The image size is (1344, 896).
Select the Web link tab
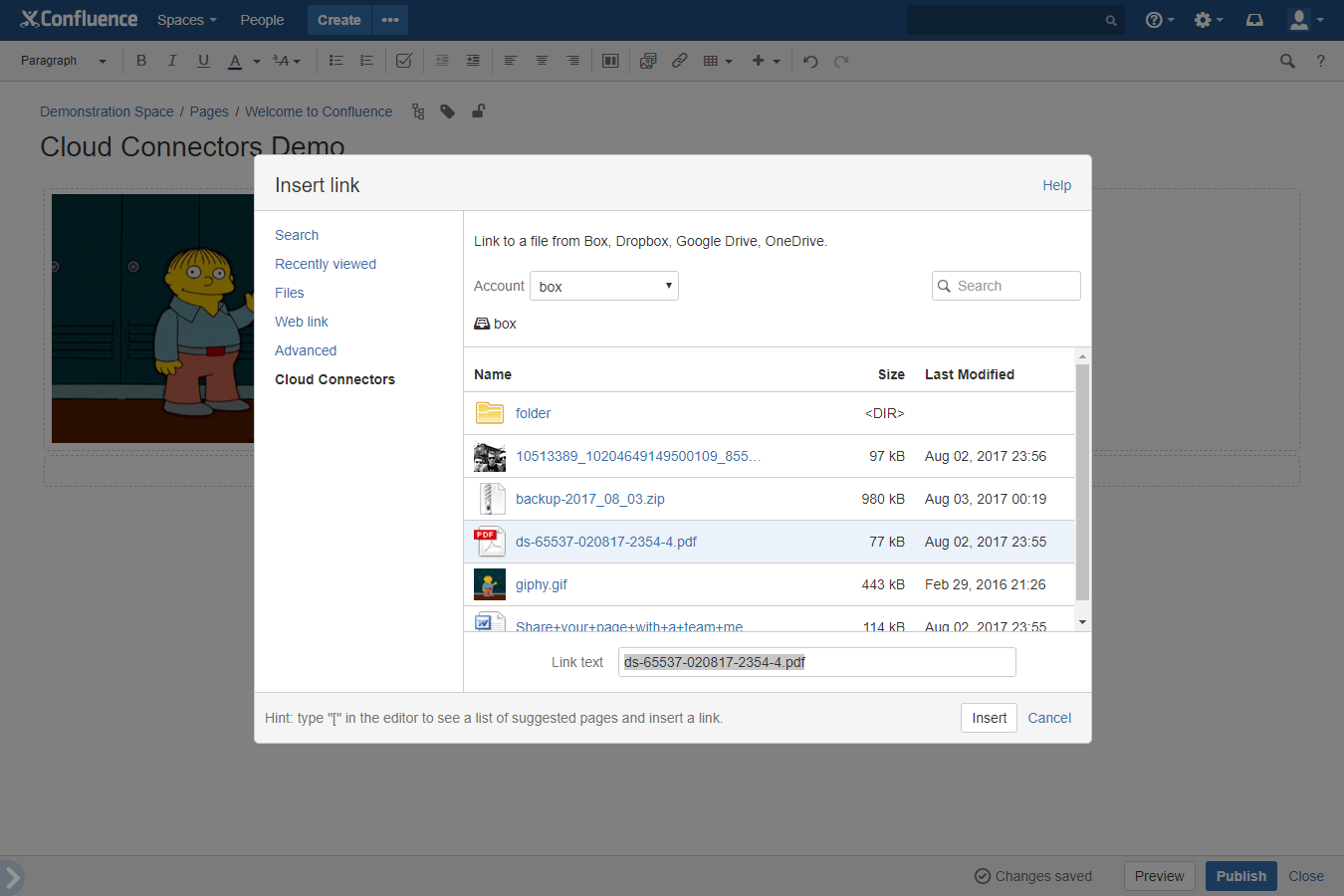click(x=302, y=322)
